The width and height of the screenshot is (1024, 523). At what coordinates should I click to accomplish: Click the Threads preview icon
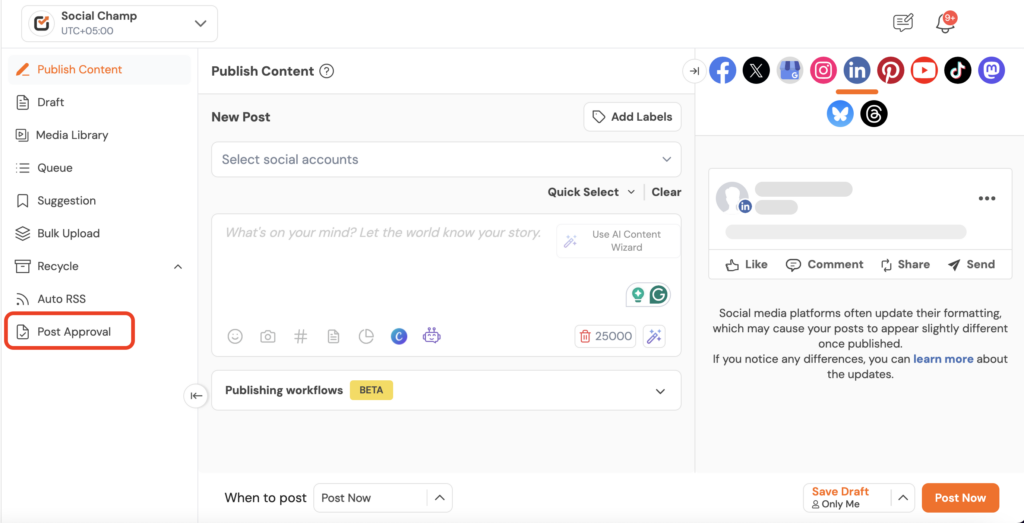(x=874, y=114)
